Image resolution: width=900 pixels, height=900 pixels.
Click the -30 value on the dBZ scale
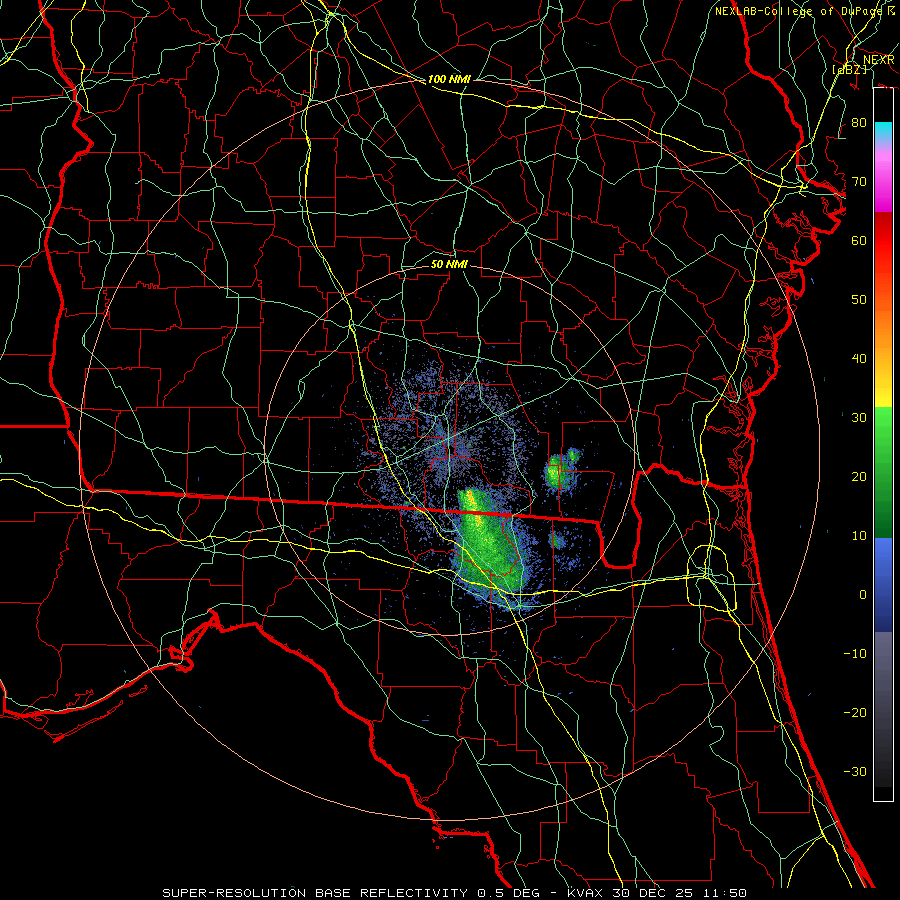tap(855, 771)
